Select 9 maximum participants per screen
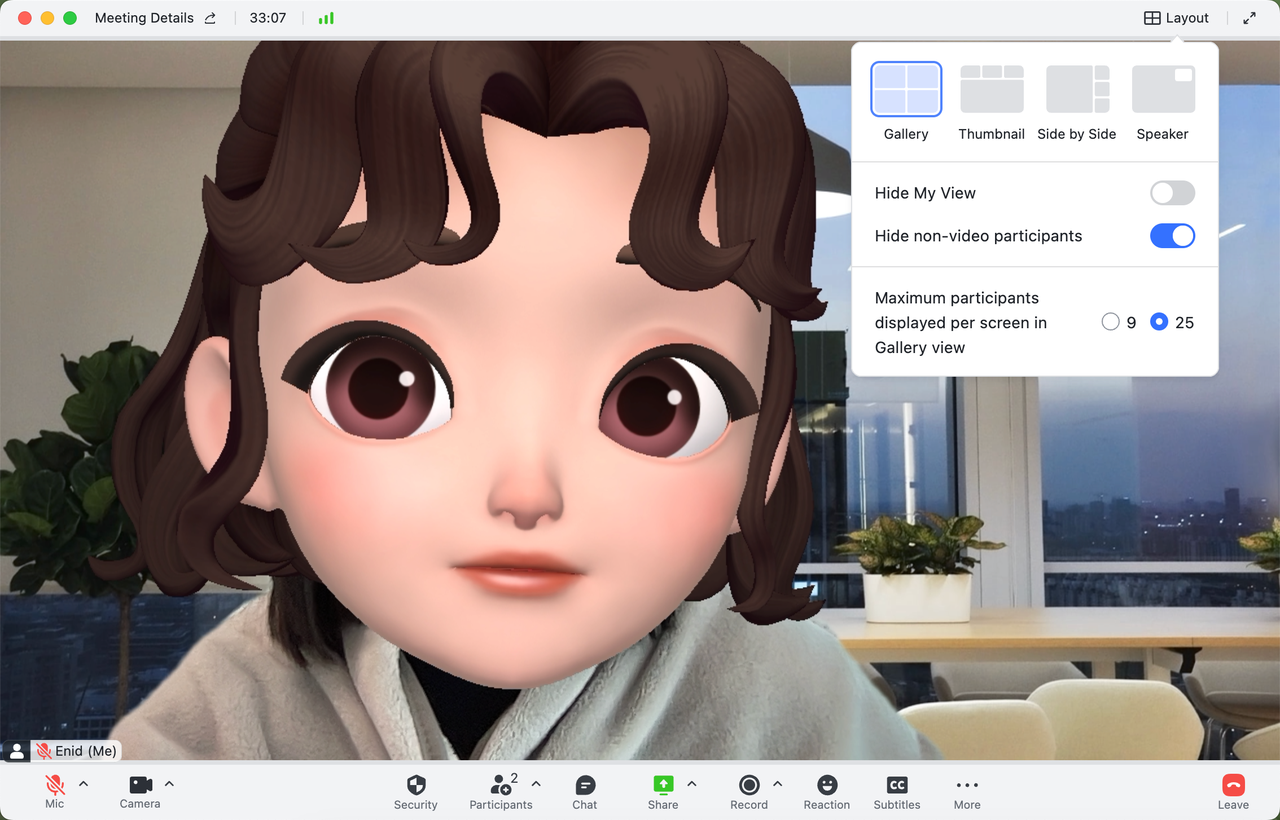1280x820 pixels. point(1110,322)
